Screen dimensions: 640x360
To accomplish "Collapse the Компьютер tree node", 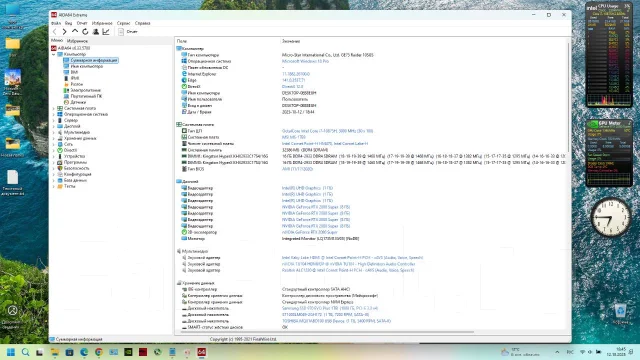I will coord(53,54).
